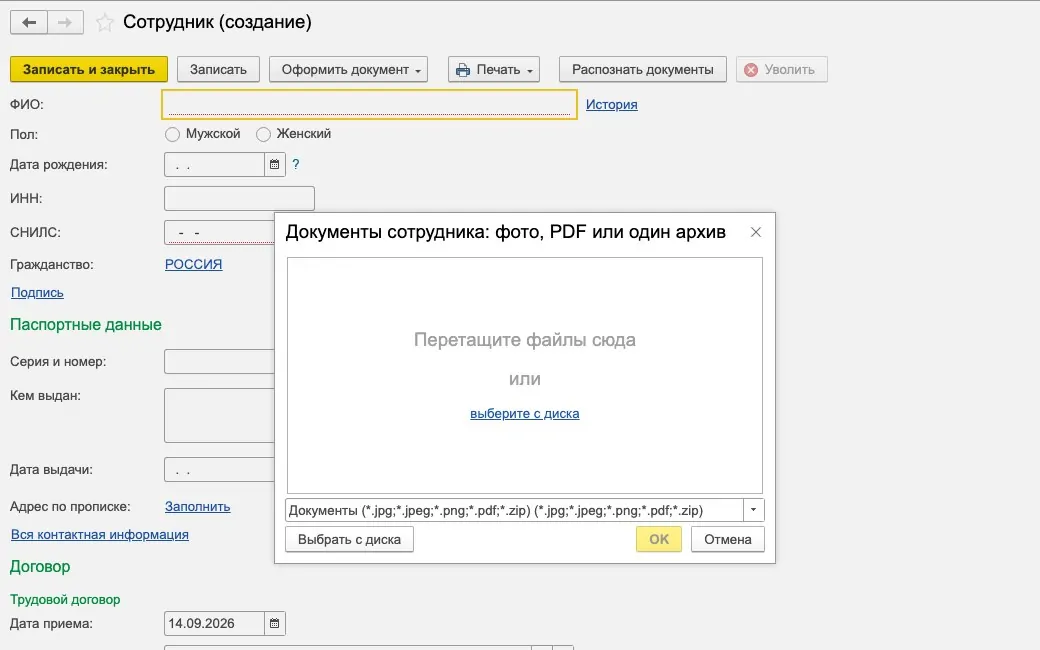The height and width of the screenshot is (650, 1040).
Task: Select the Мужской radio button
Action: (172, 135)
